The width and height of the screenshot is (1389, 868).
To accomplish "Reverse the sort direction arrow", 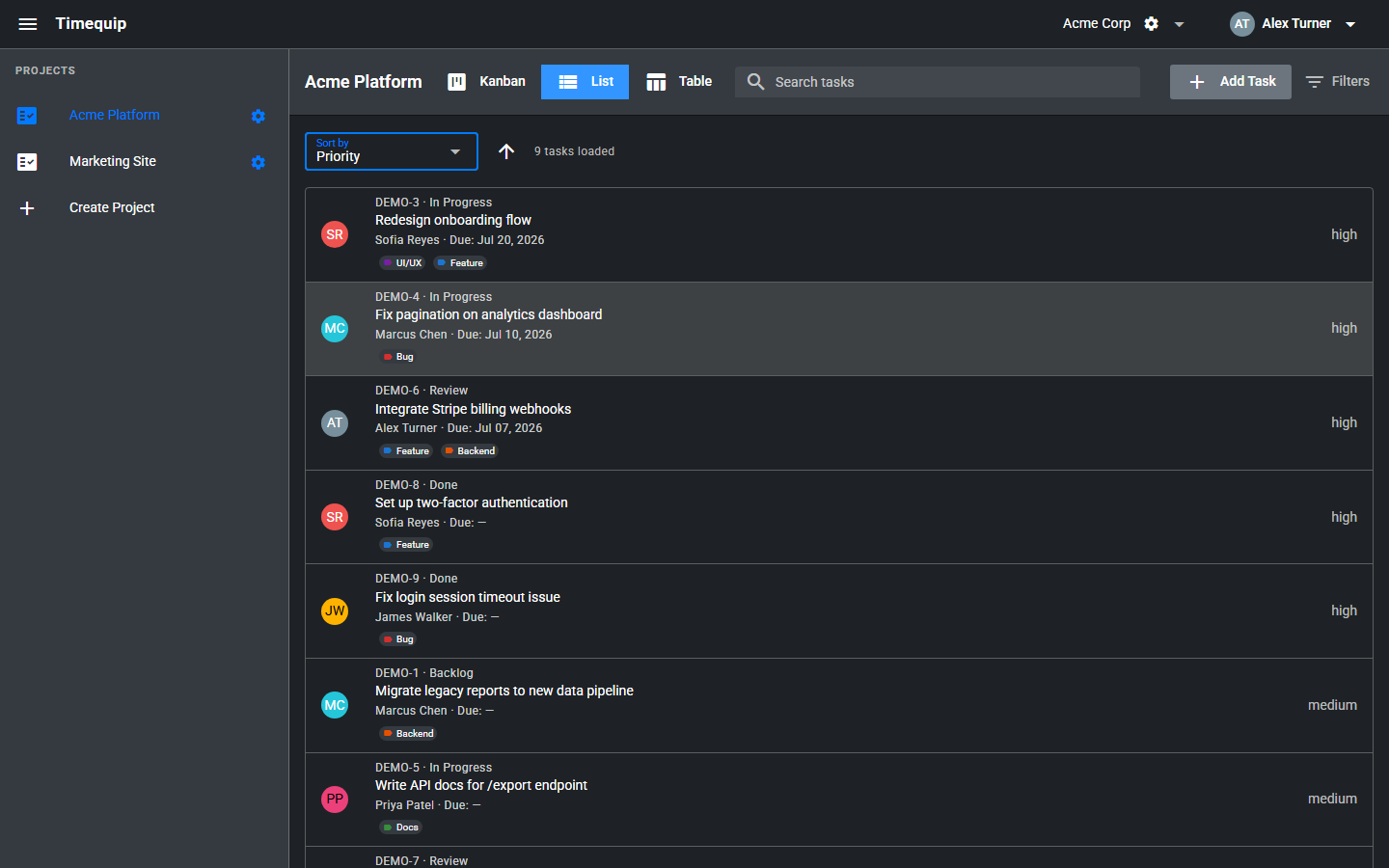I will (506, 151).
